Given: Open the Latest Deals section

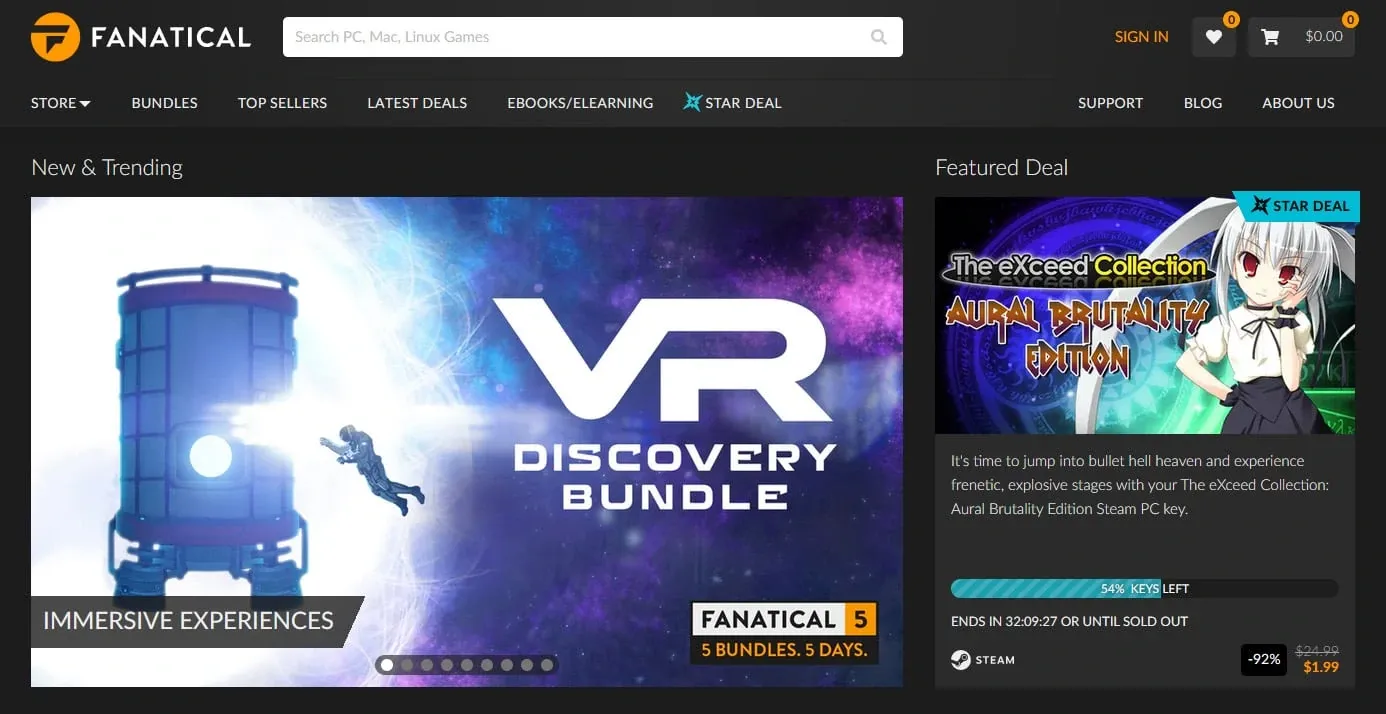Looking at the screenshot, I should click(417, 103).
